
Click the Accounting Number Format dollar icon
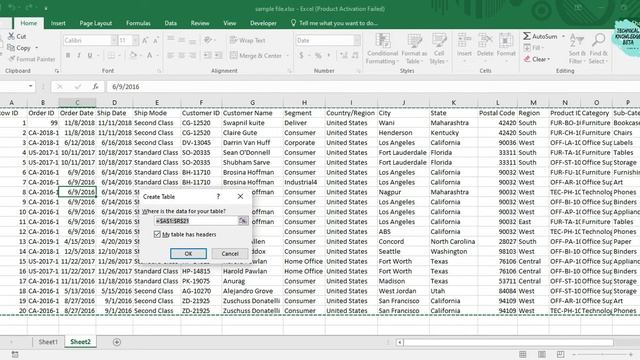[x=301, y=55]
